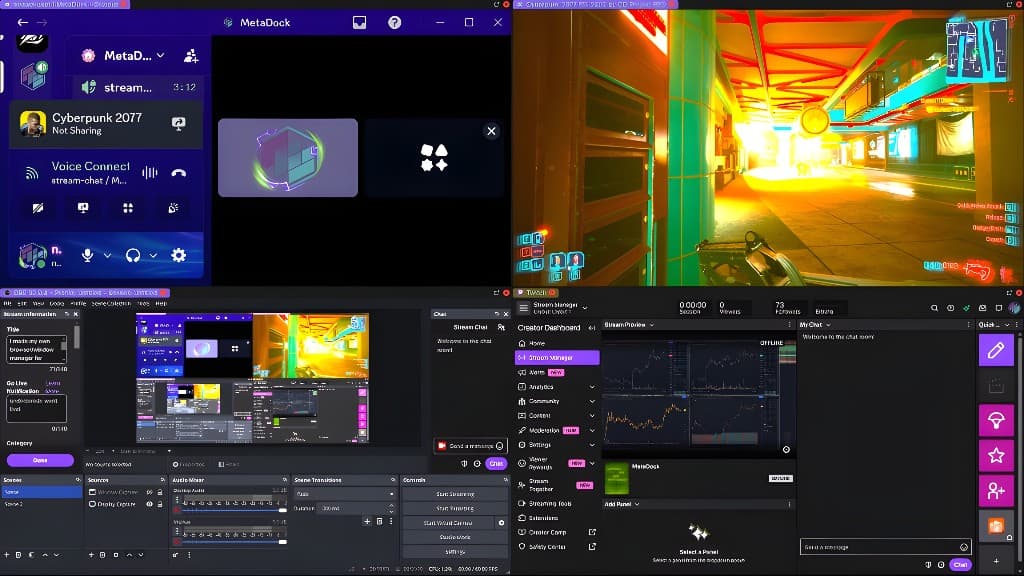Mute the Discord microphone
This screenshot has height=576, width=1024.
88,256
